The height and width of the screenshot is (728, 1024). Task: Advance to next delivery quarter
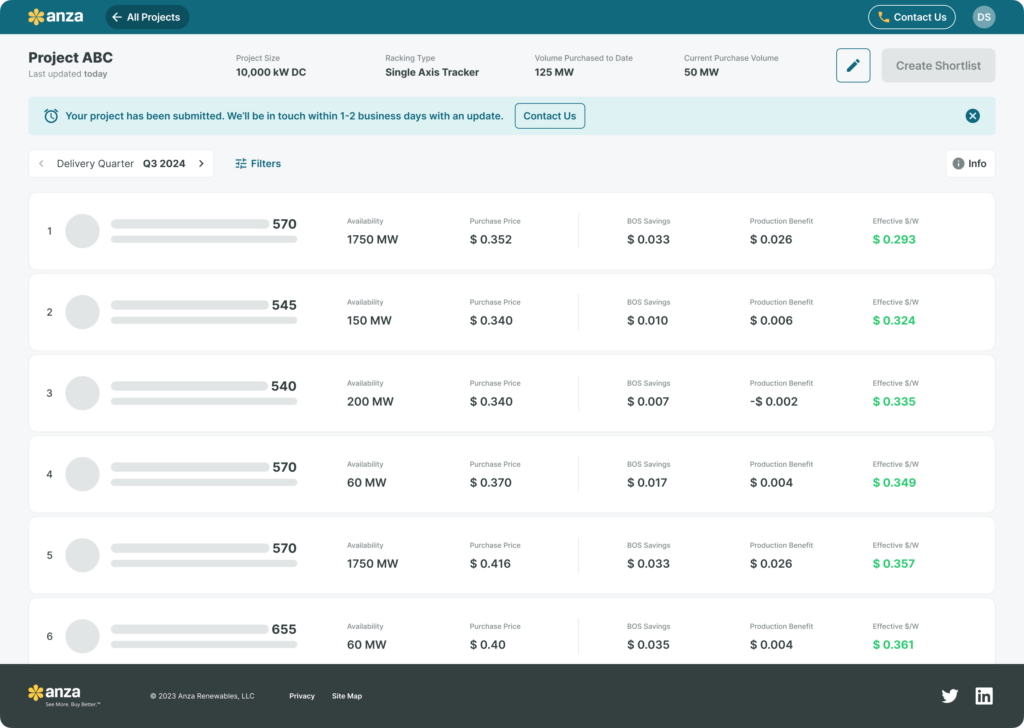201,164
